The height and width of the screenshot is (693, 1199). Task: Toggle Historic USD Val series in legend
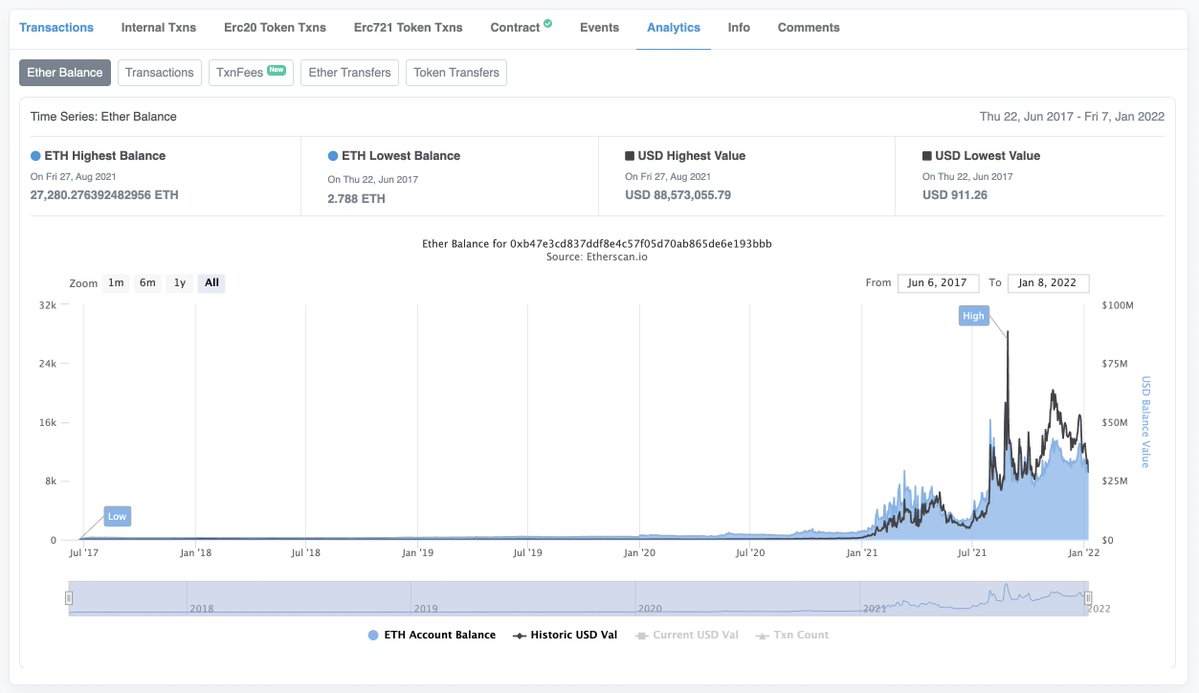pyautogui.click(x=565, y=635)
